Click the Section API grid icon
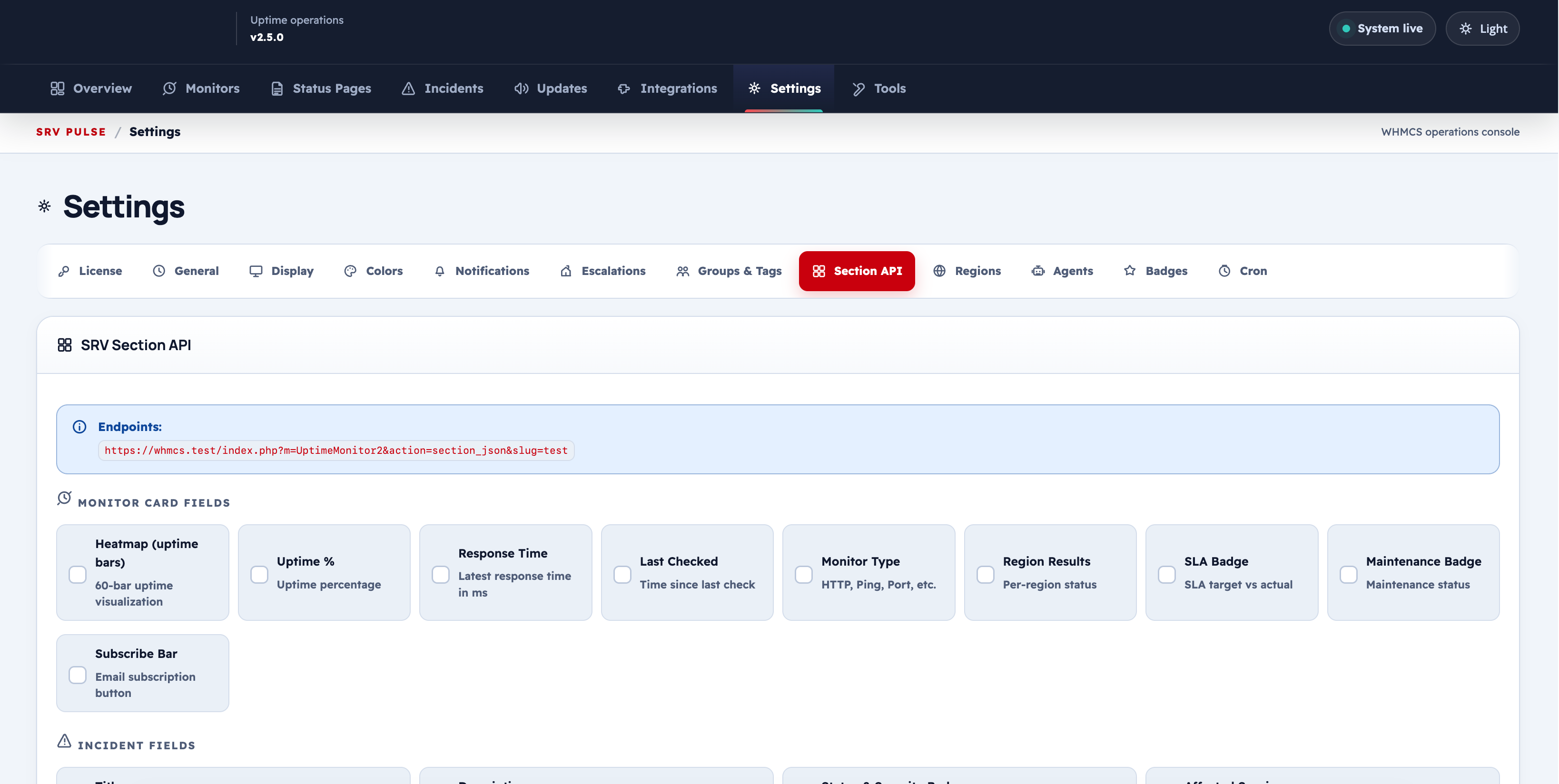The width and height of the screenshot is (1559, 784). pos(819,271)
